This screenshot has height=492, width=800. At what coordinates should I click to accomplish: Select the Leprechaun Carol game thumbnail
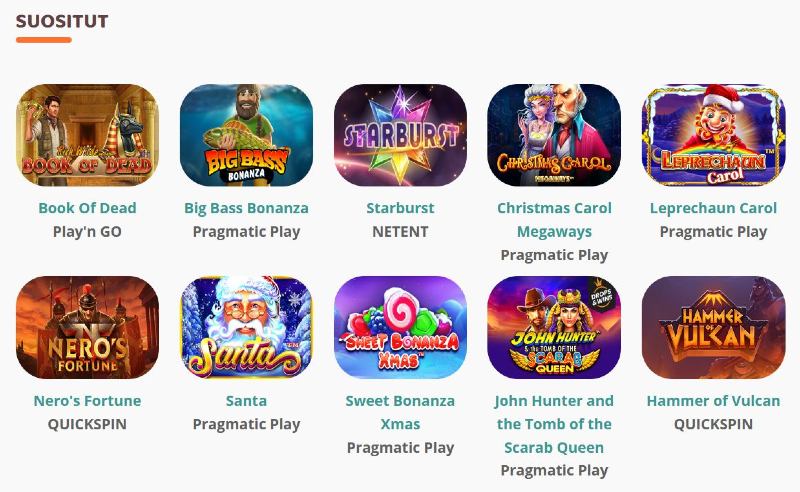[713, 135]
